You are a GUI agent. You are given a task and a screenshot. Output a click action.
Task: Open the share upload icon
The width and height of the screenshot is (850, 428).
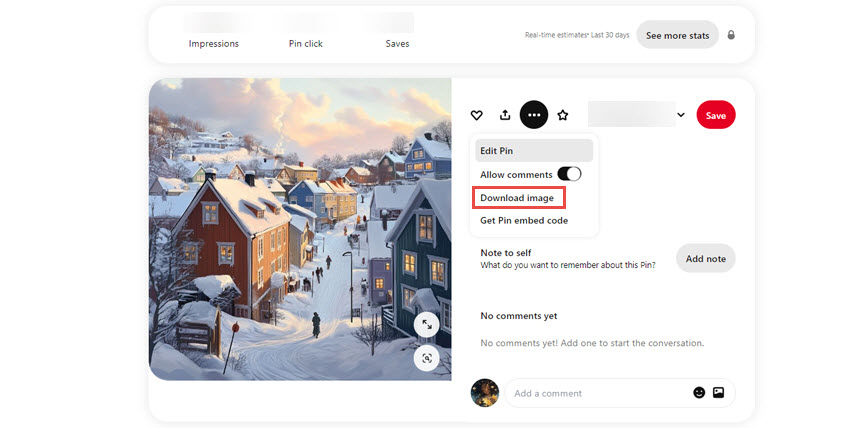click(505, 115)
